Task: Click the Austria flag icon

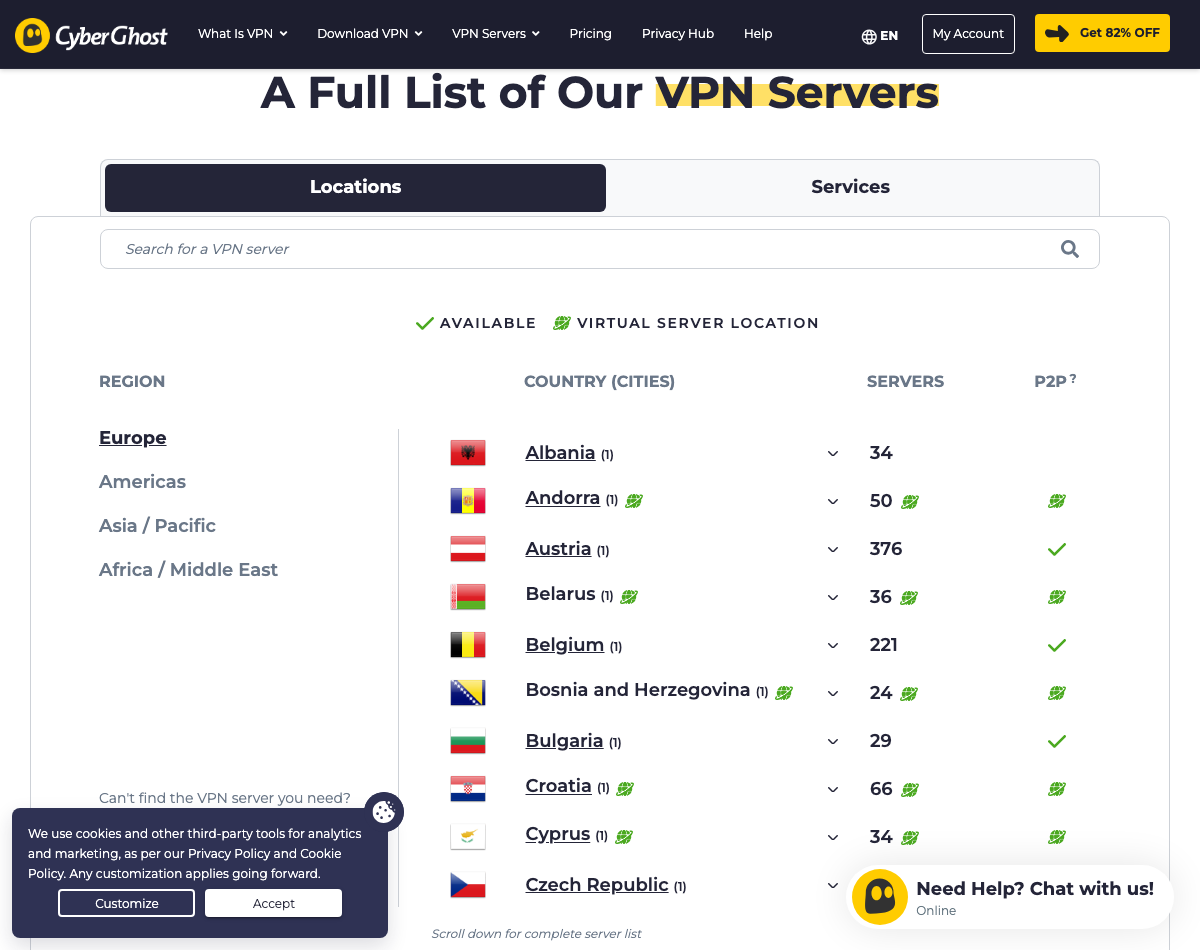Action: point(468,549)
